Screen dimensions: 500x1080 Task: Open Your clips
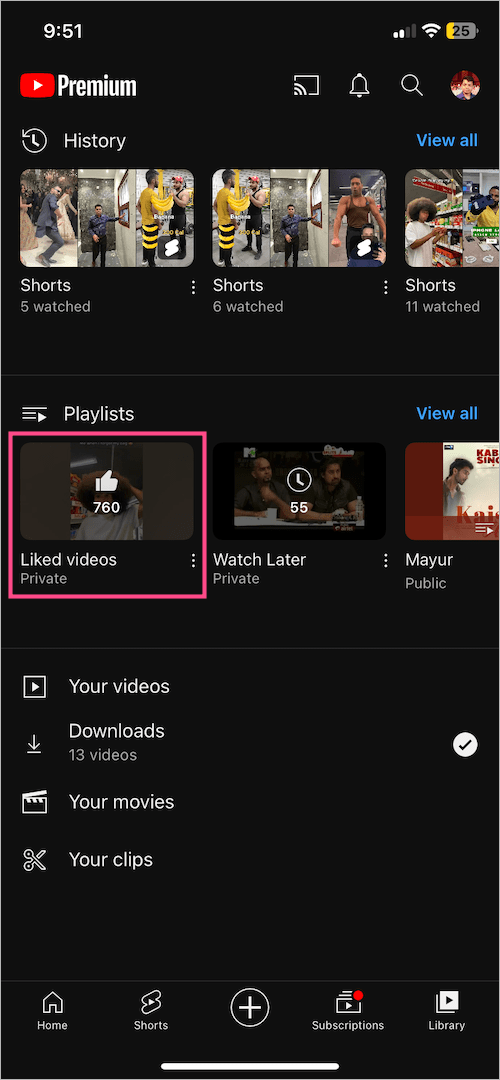point(250,860)
